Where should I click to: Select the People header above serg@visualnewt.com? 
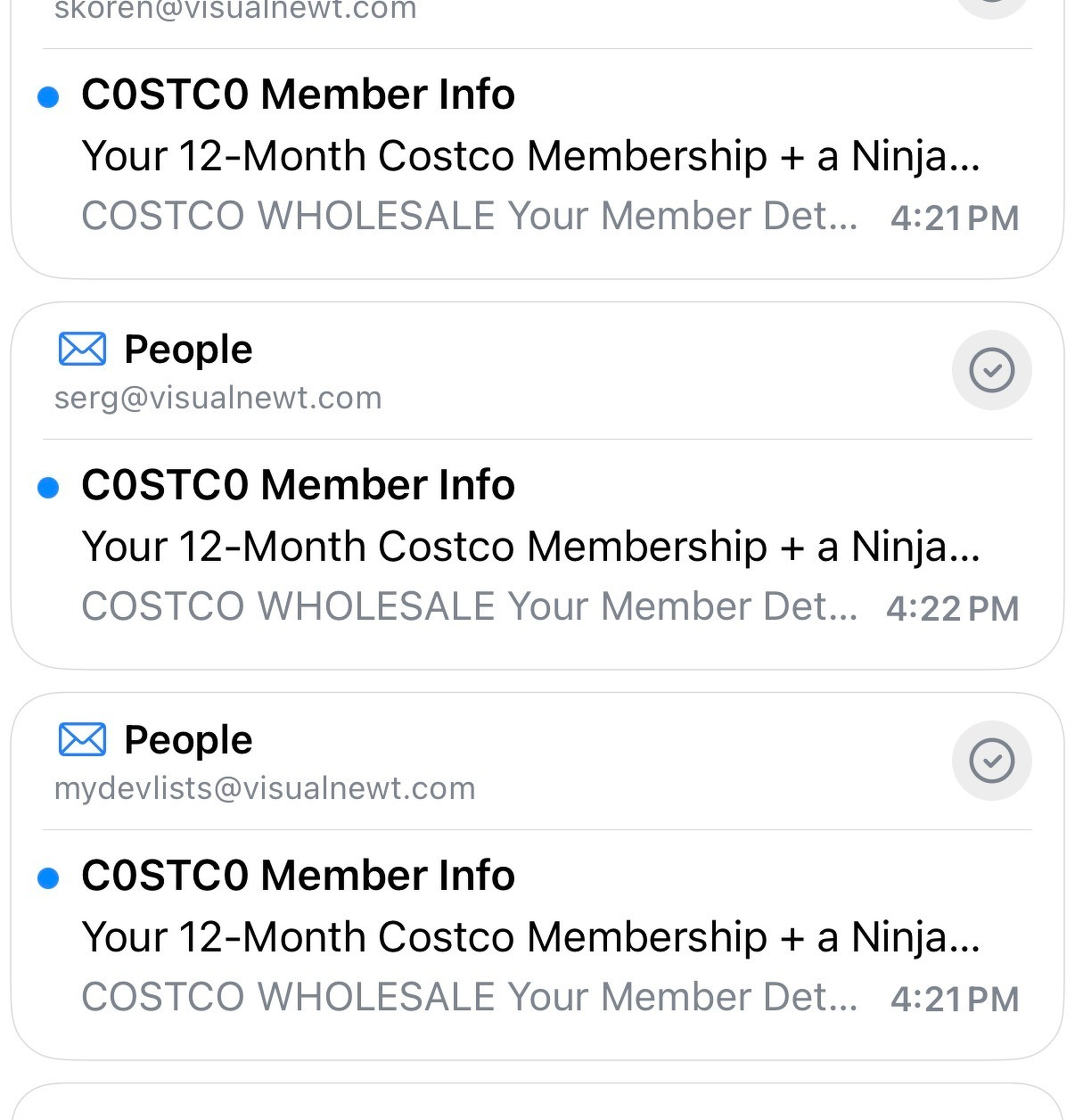click(x=188, y=350)
